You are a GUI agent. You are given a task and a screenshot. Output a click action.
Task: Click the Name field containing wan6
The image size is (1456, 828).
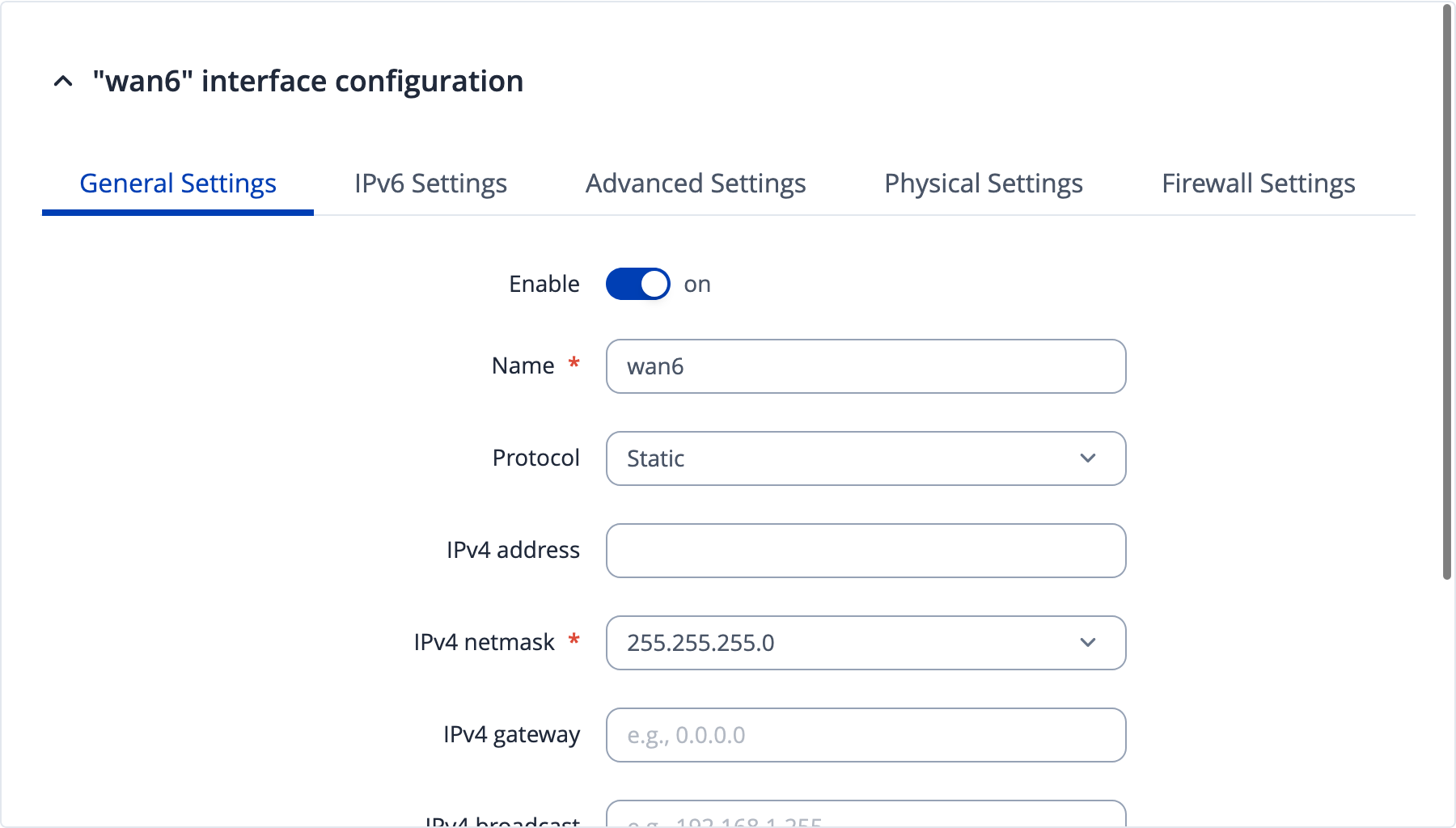coord(866,366)
